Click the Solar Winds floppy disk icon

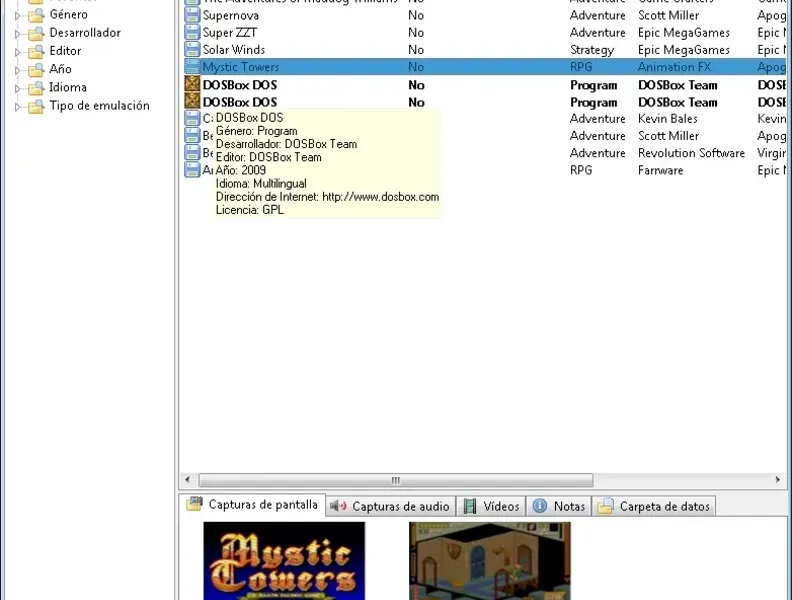tap(192, 49)
